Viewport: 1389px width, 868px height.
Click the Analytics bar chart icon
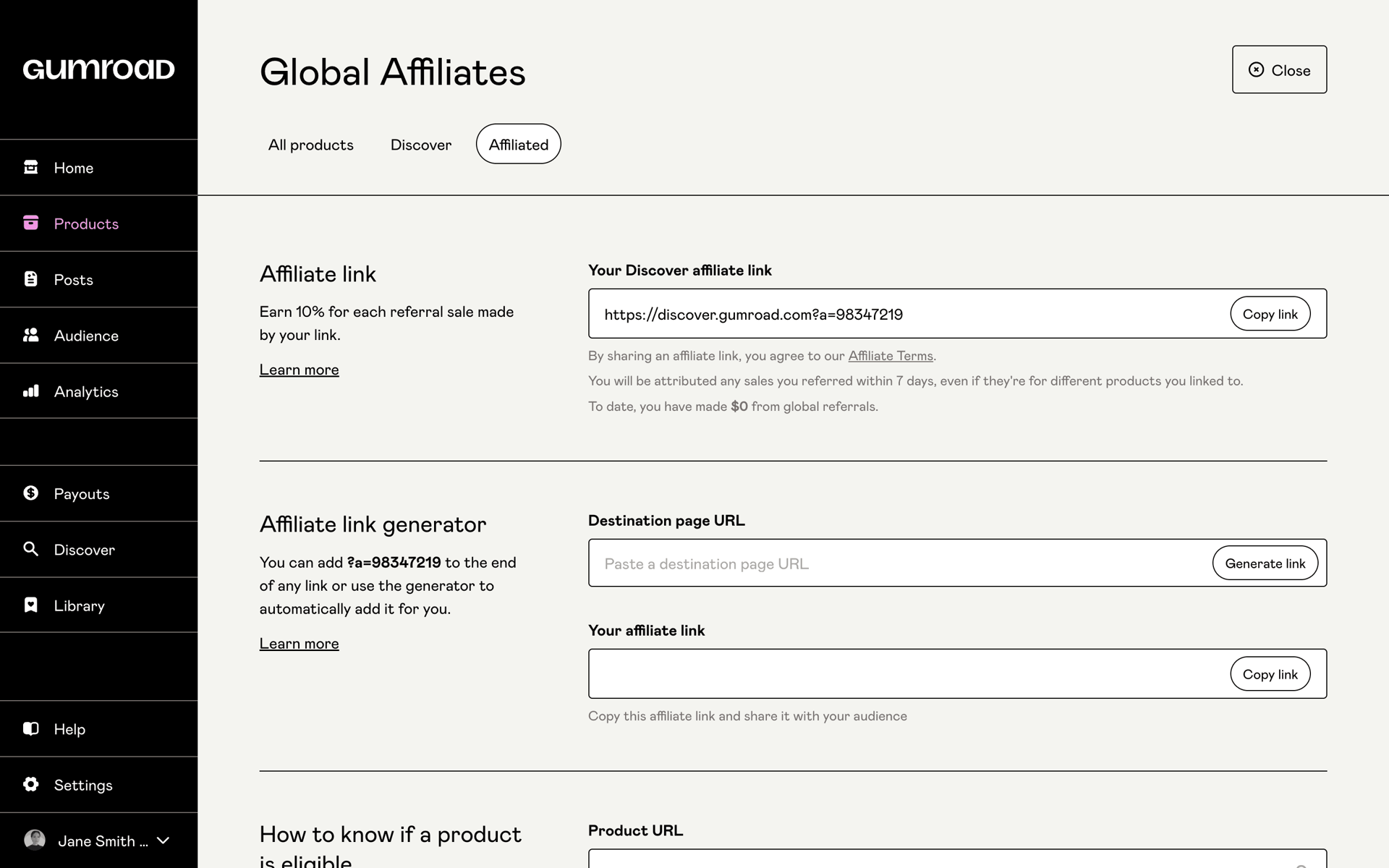coord(30,391)
